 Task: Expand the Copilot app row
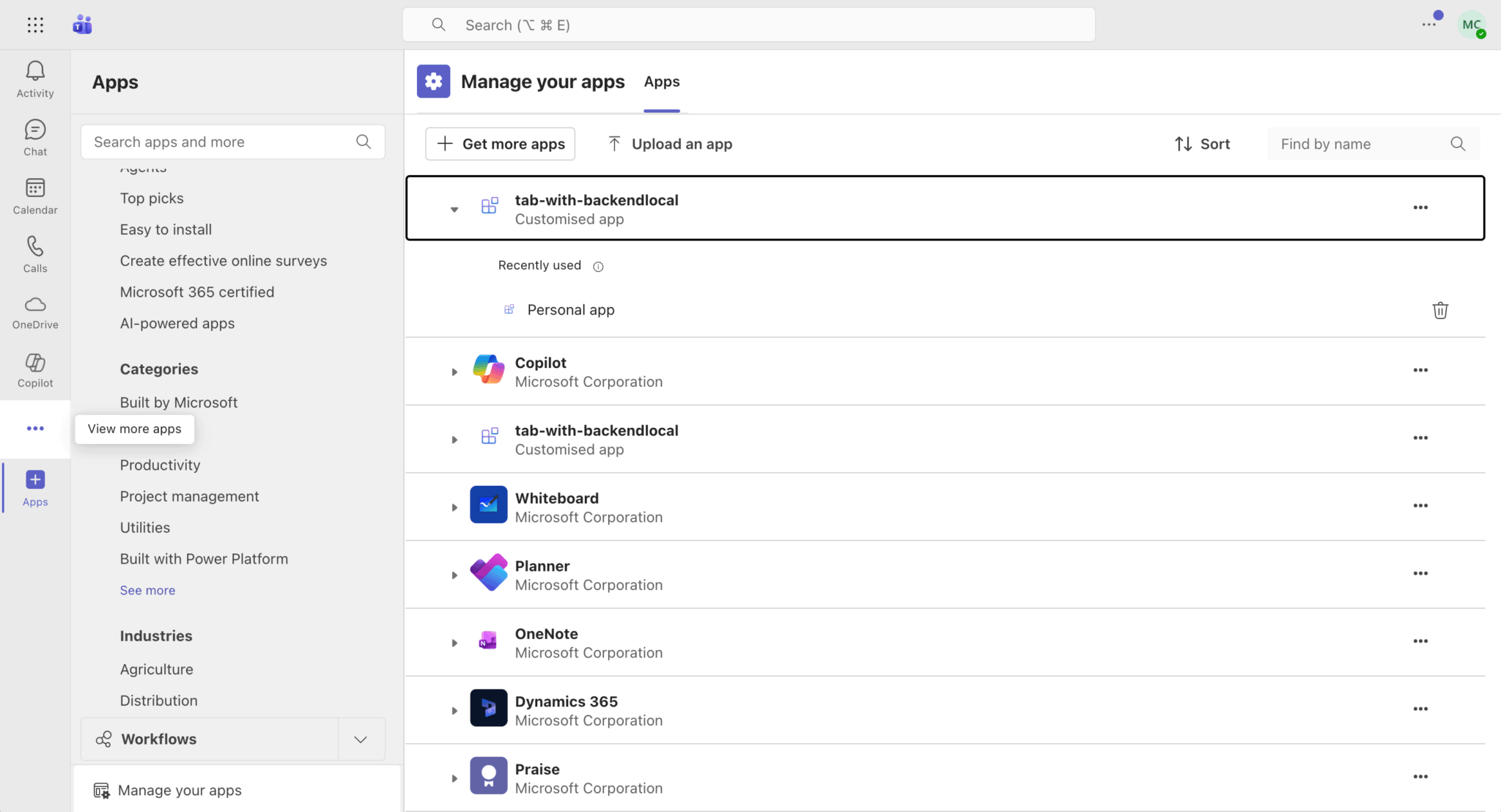[x=454, y=372]
